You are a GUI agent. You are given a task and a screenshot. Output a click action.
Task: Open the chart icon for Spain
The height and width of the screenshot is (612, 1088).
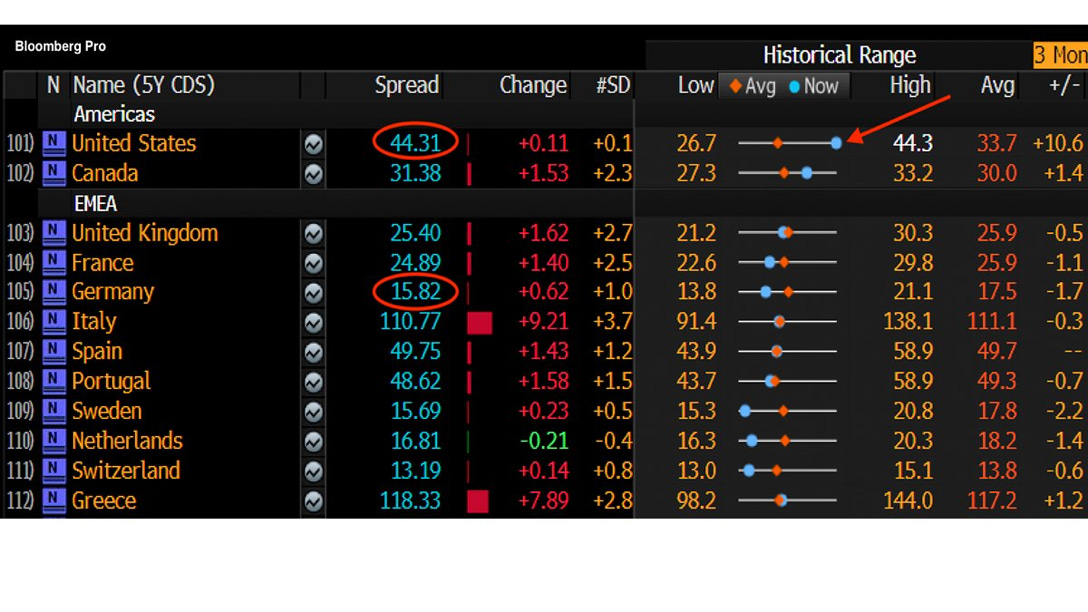pyautogui.click(x=314, y=352)
